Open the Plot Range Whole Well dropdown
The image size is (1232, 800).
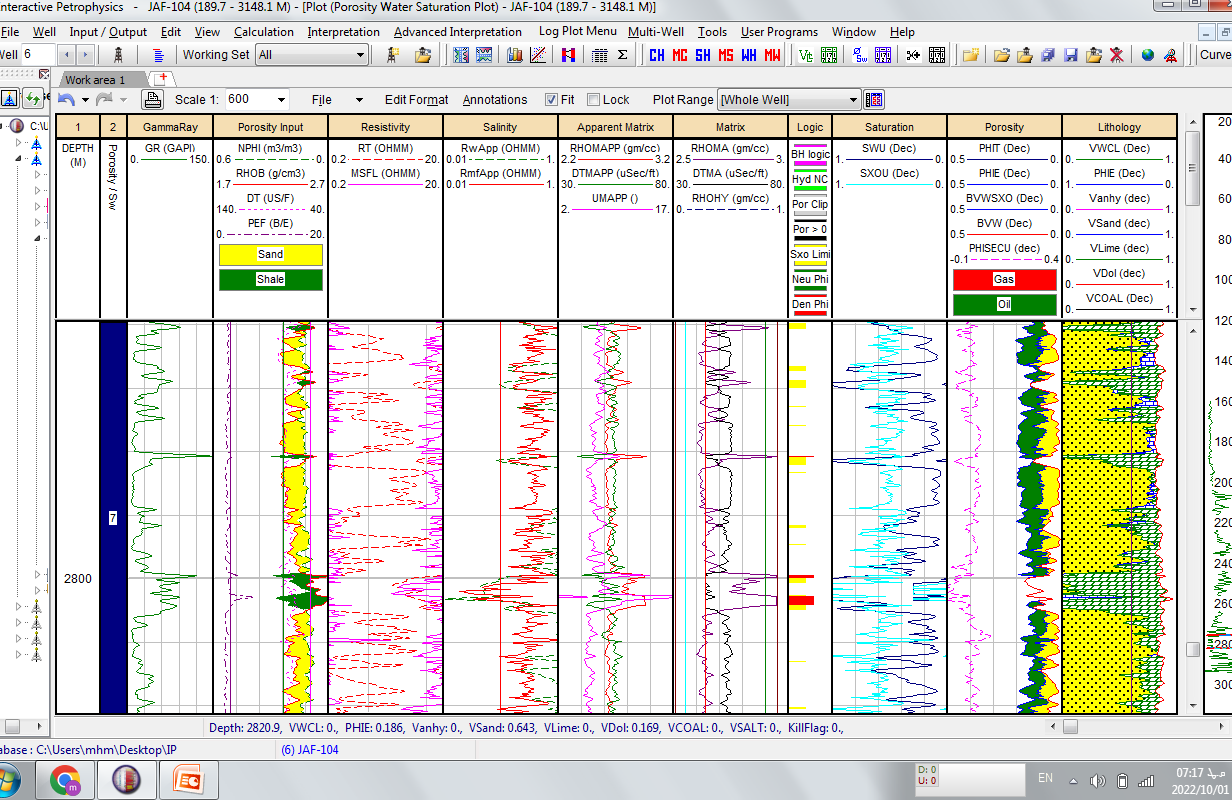(x=789, y=99)
